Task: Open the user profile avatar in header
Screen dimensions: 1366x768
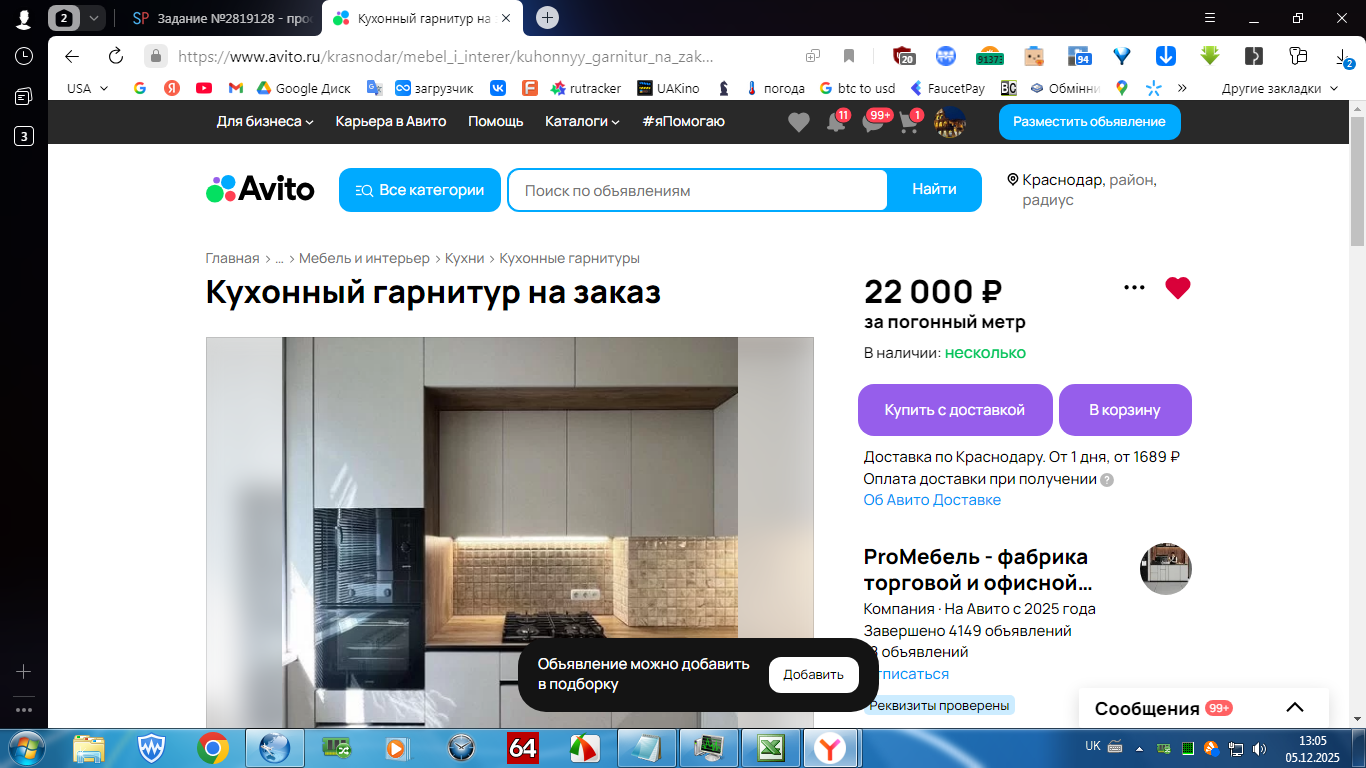Action: (949, 122)
